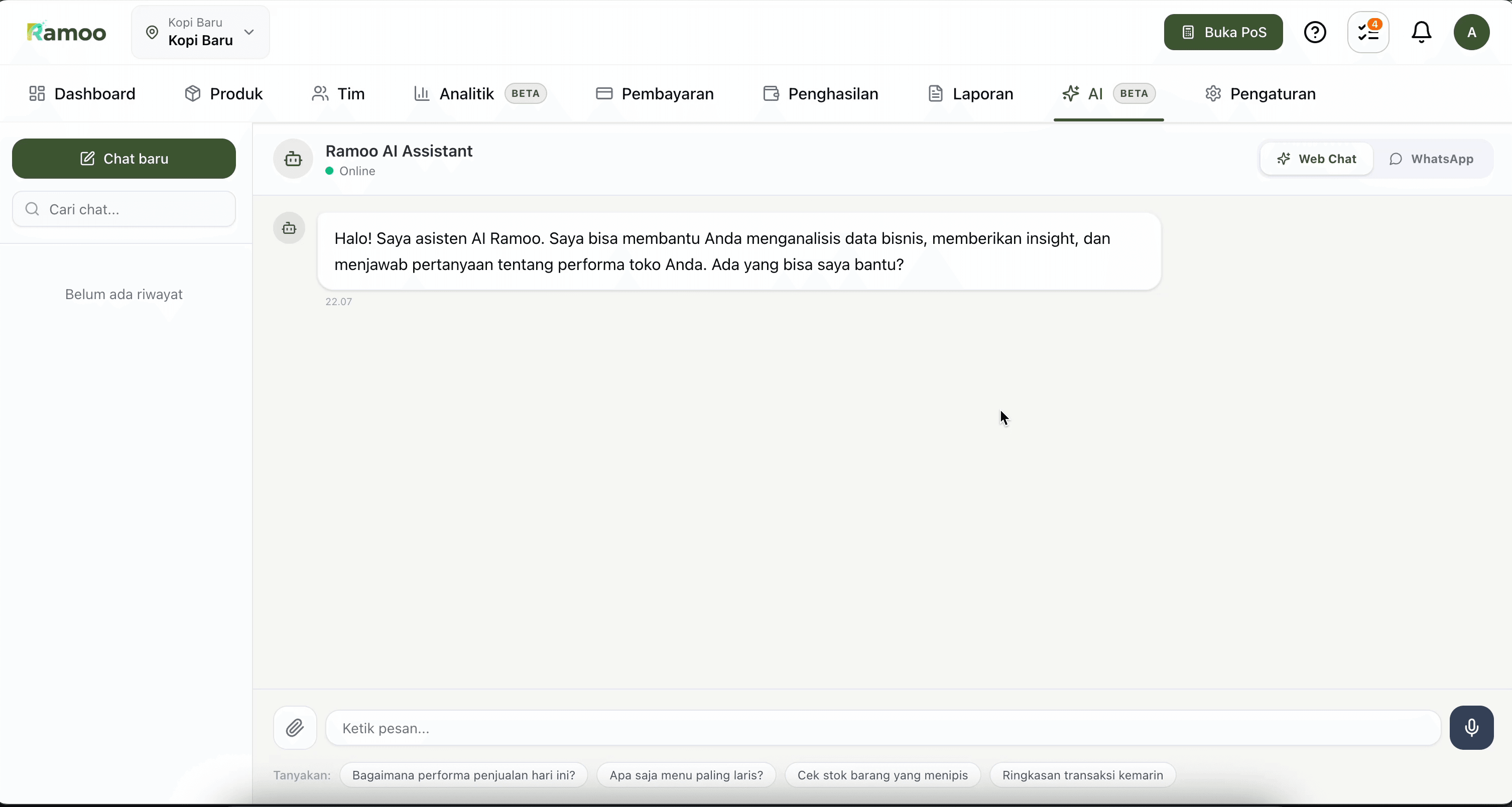Image resolution: width=1512 pixels, height=807 pixels.
Task: Click the Ramoo logo
Action: pyautogui.click(x=66, y=32)
